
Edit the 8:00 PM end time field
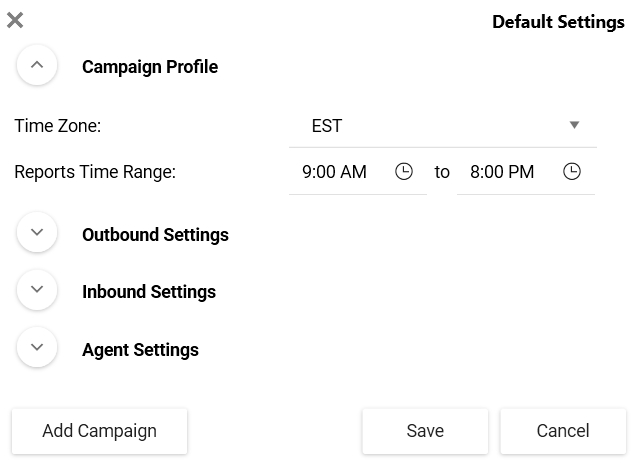[526, 172]
